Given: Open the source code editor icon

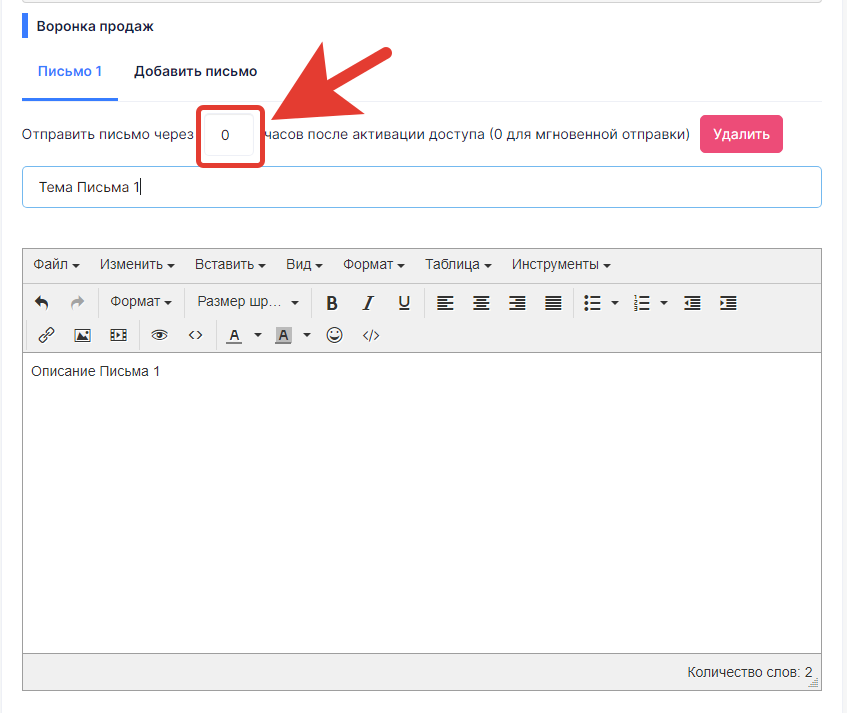Looking at the screenshot, I should pos(371,335).
